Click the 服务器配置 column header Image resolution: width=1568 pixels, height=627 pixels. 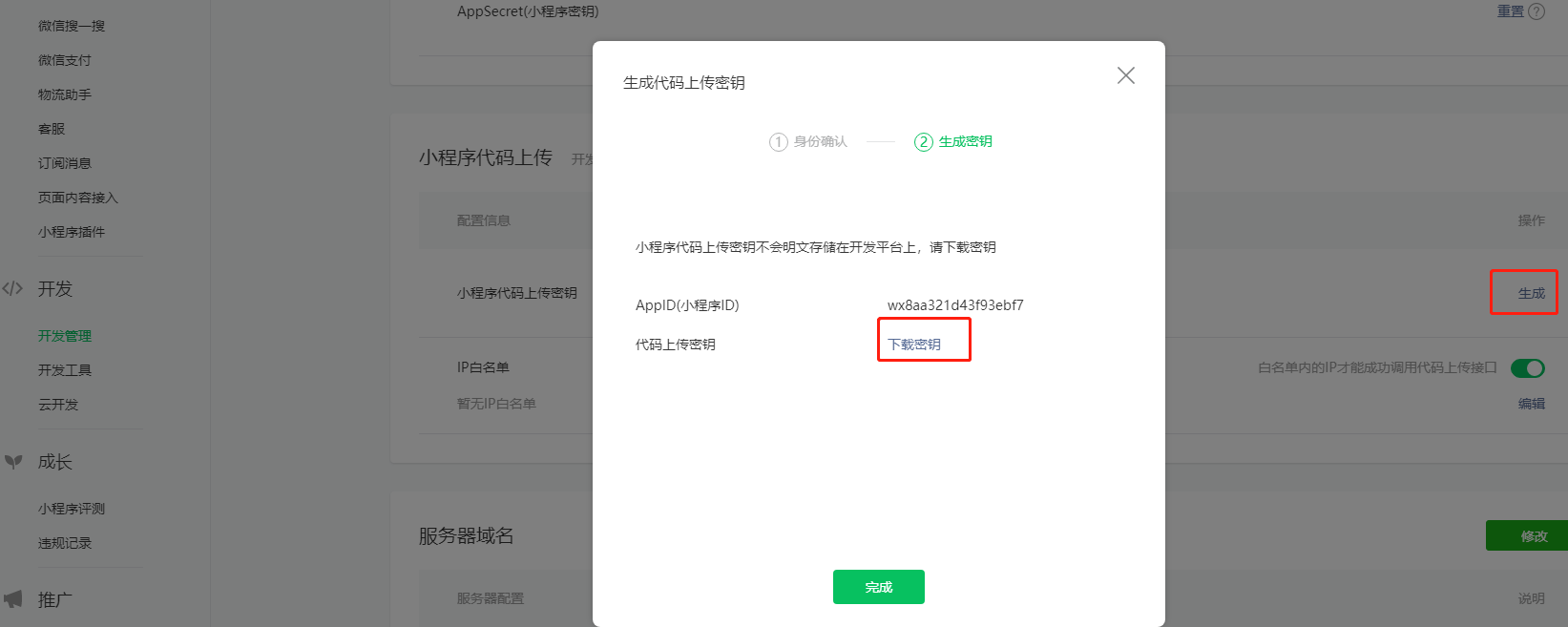click(x=491, y=598)
